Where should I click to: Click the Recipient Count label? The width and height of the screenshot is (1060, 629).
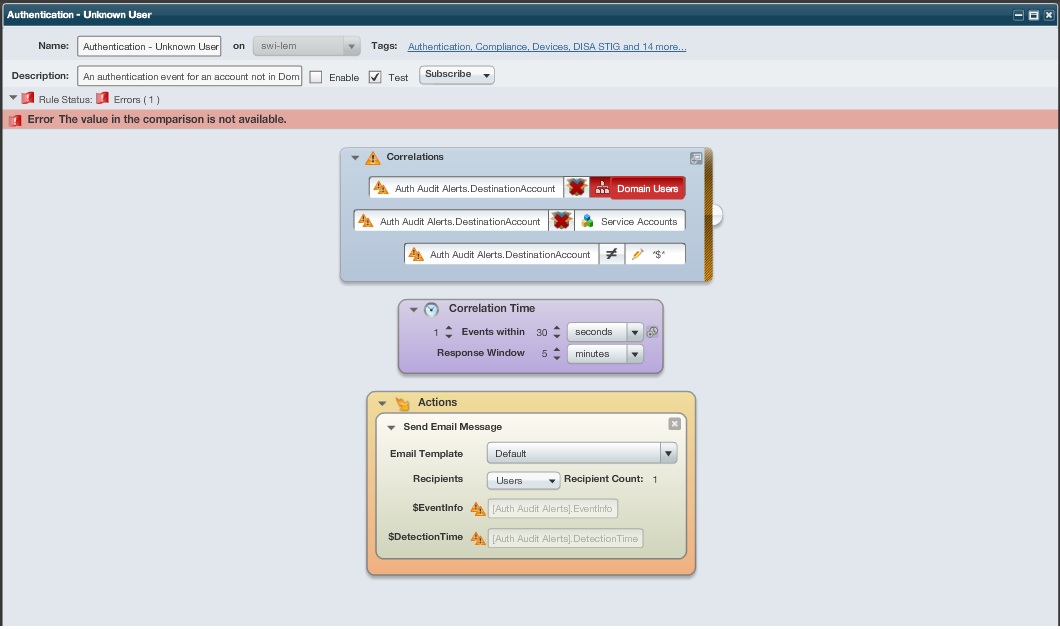[x=604, y=479]
